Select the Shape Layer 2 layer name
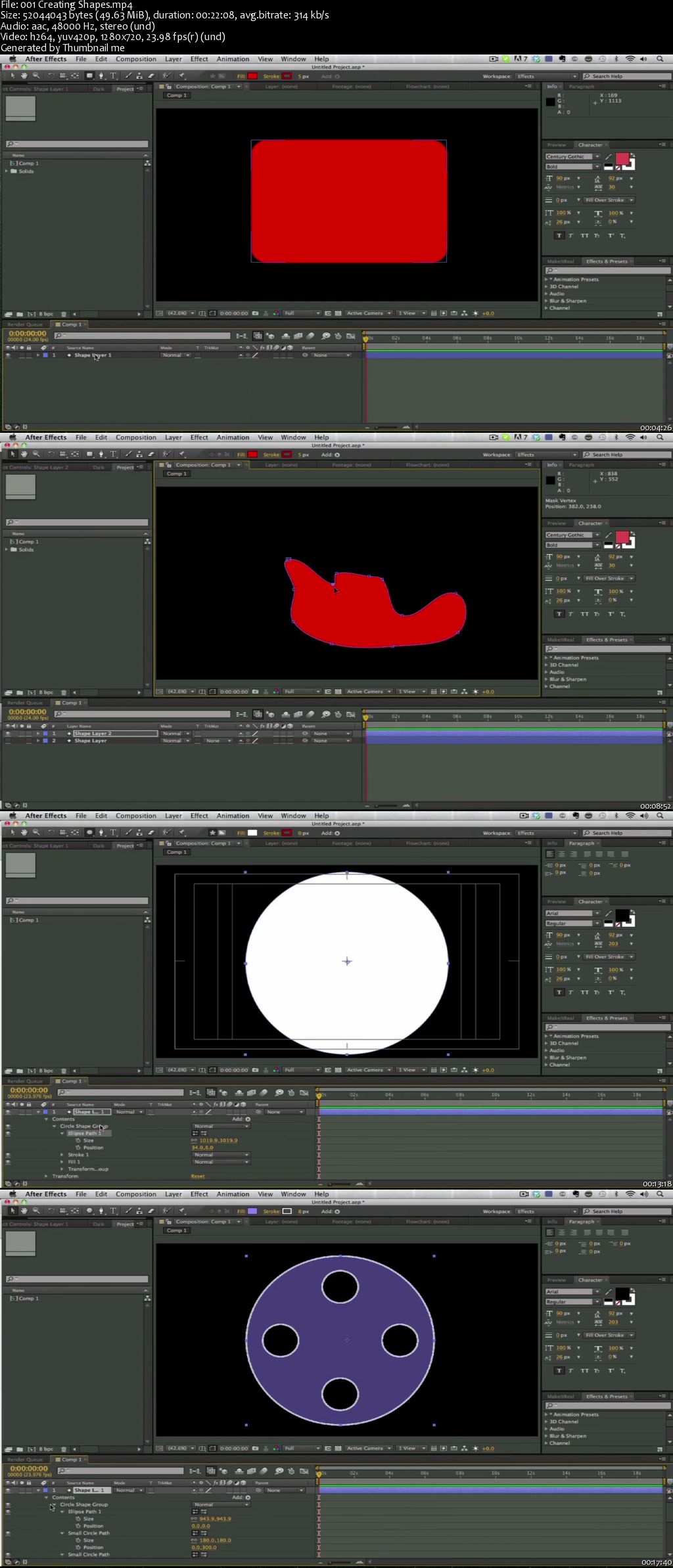Image resolution: width=673 pixels, height=1568 pixels. 93,733
